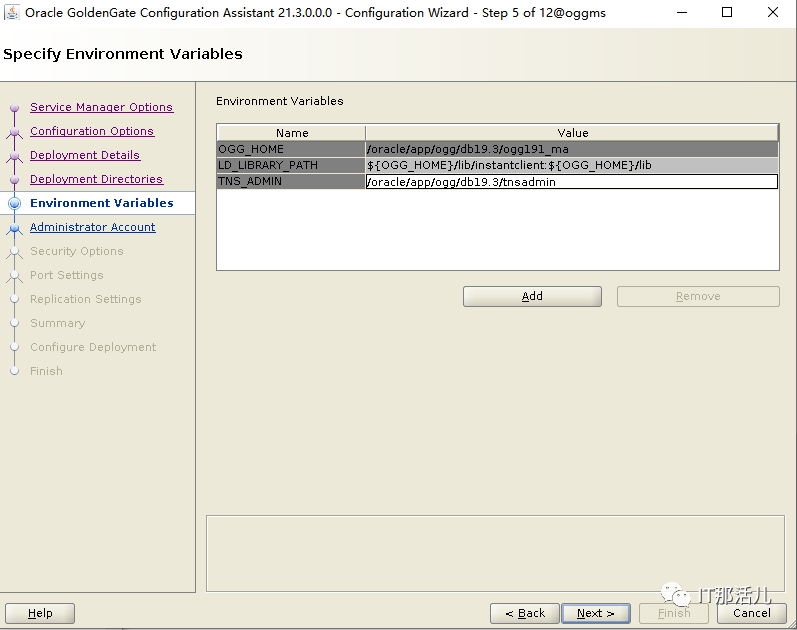This screenshot has width=797, height=630.
Task: Maximize the Configuration Assistant window
Action: pyautogui.click(x=727, y=12)
